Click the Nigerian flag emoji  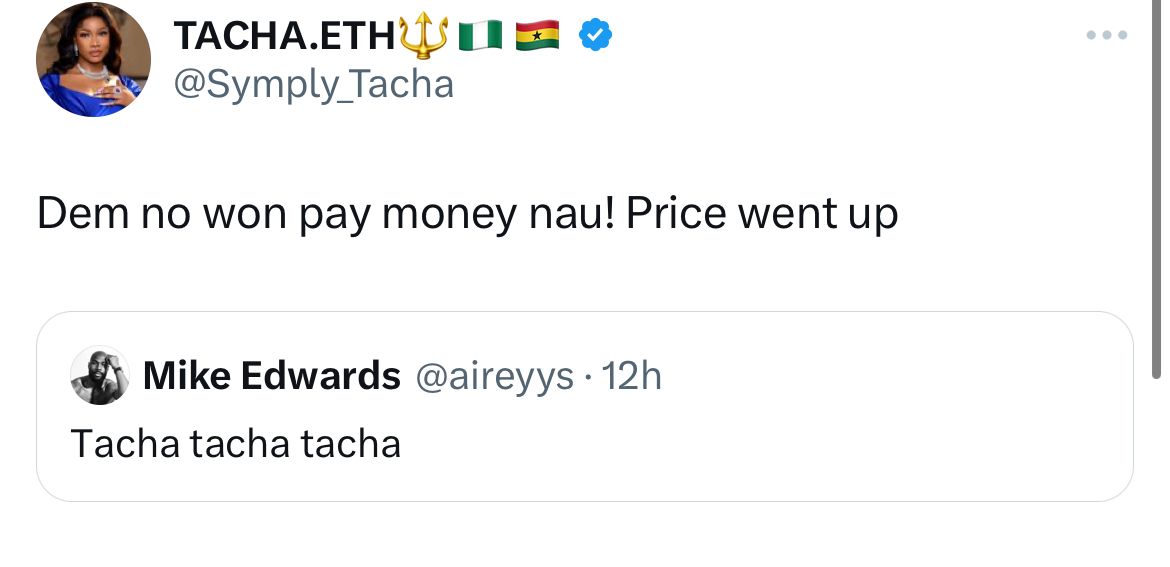coord(481,35)
